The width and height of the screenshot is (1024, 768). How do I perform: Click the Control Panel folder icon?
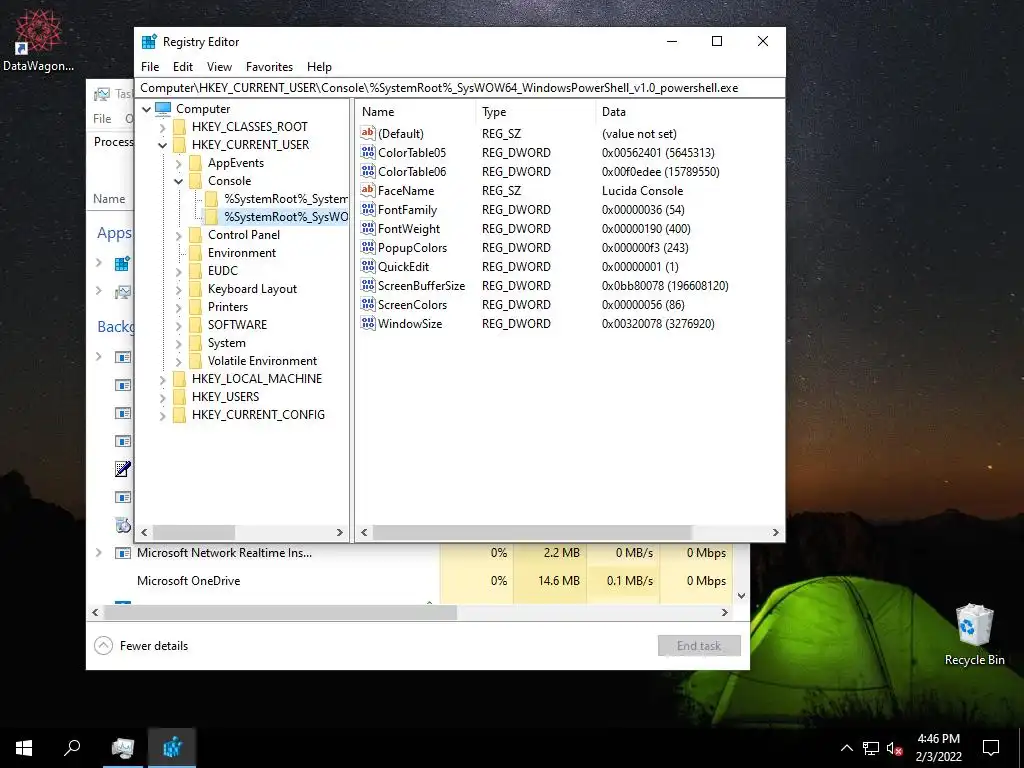tap(195, 235)
